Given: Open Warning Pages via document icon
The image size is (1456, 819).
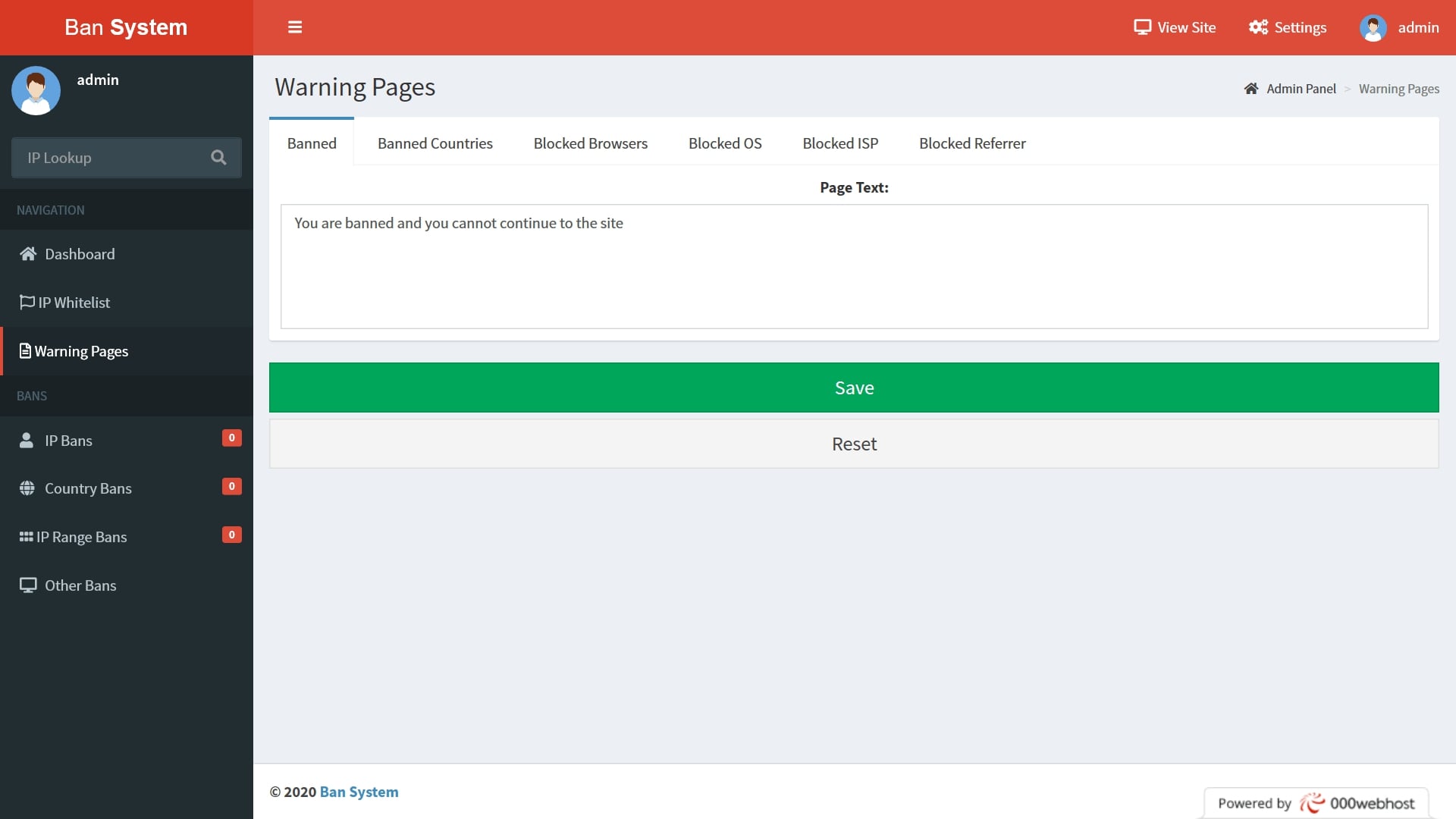Looking at the screenshot, I should (x=25, y=350).
